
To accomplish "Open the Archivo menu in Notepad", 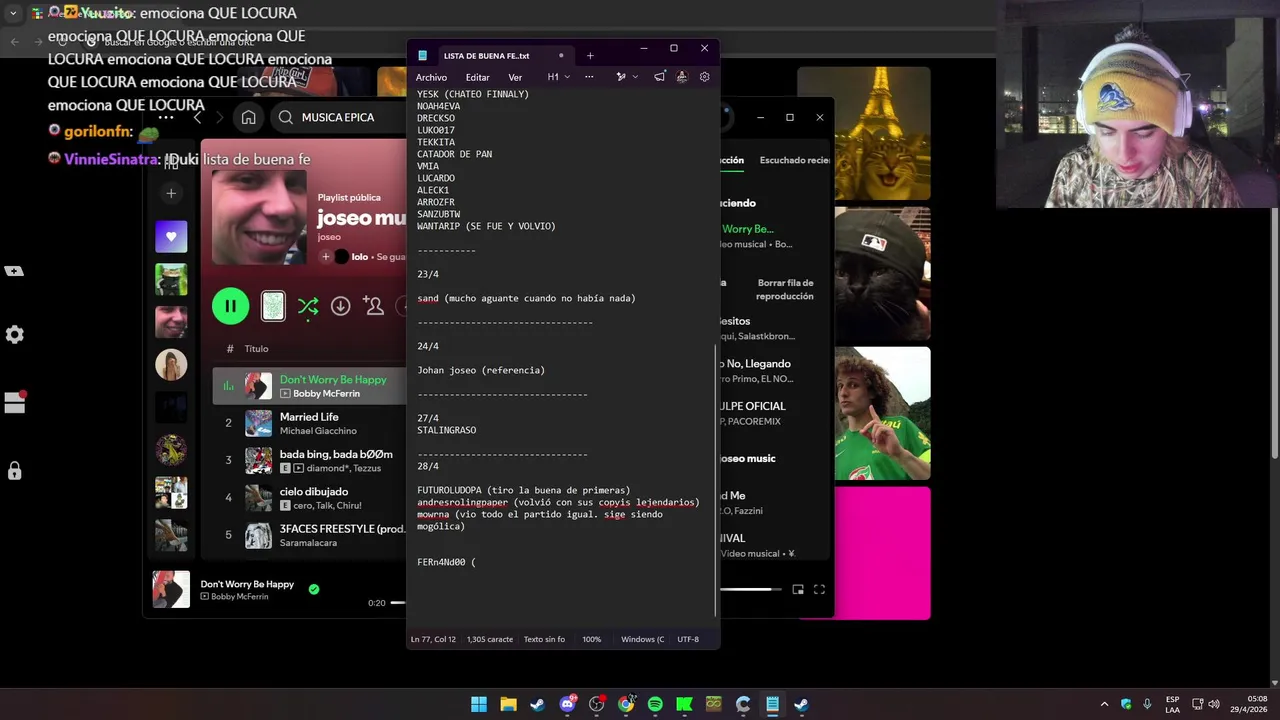I will coord(431,77).
